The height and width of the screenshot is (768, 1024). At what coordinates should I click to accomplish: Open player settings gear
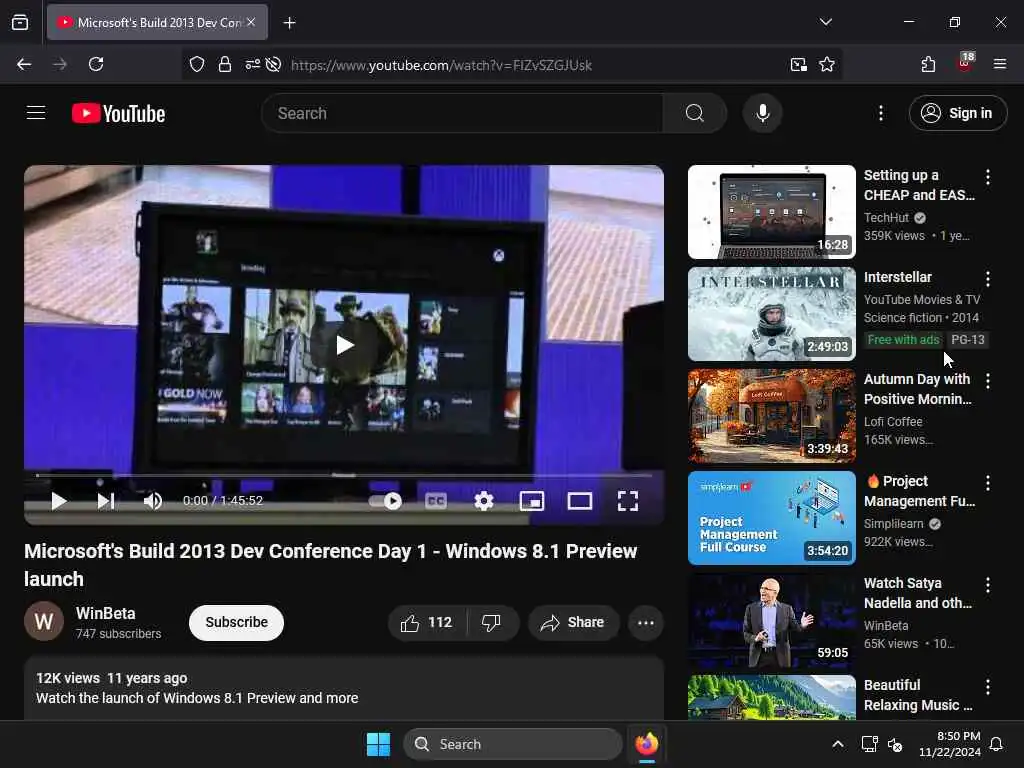483,501
